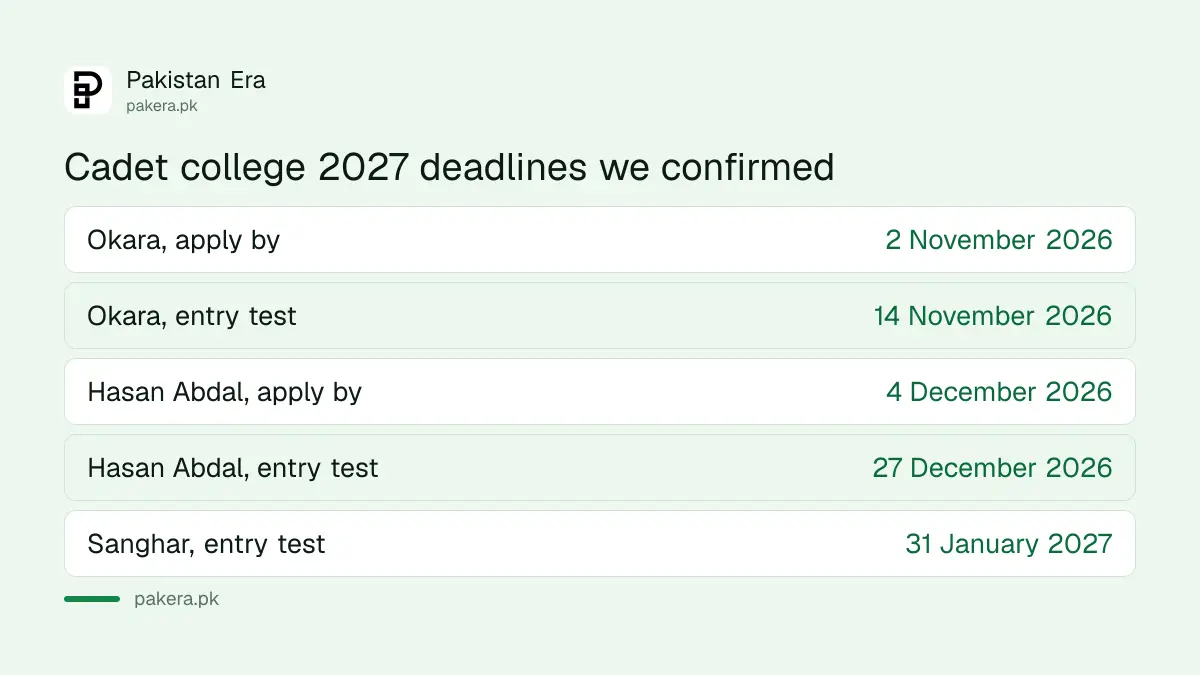Open the pakera.pk footer link
This screenshot has height=675, width=1200.
tap(176, 599)
